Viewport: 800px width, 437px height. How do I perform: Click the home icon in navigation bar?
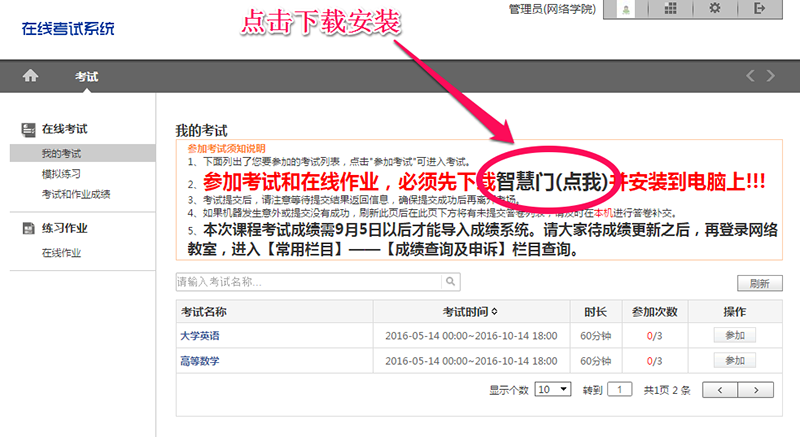pyautogui.click(x=30, y=76)
